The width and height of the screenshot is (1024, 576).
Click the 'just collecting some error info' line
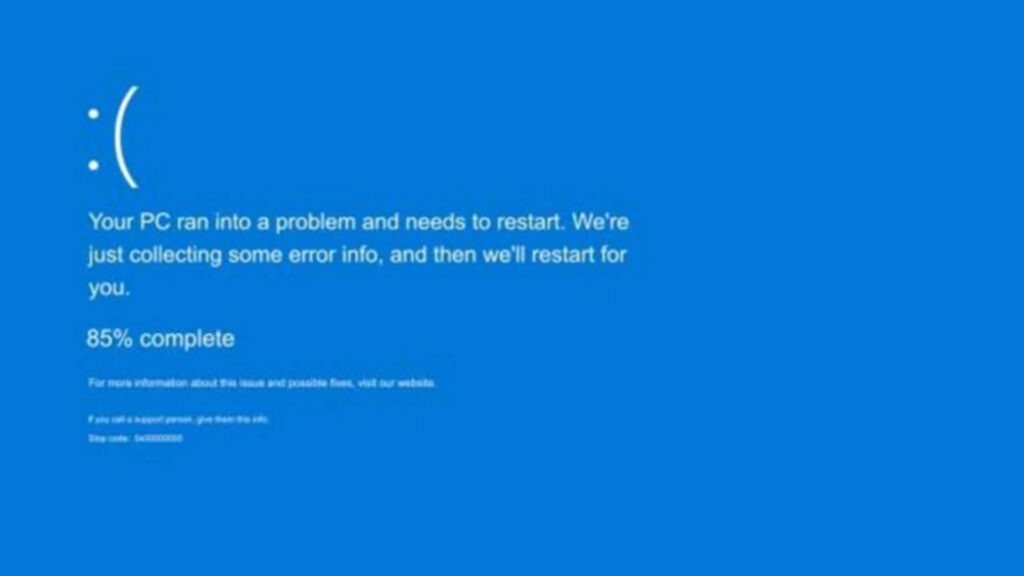[x=357, y=255]
